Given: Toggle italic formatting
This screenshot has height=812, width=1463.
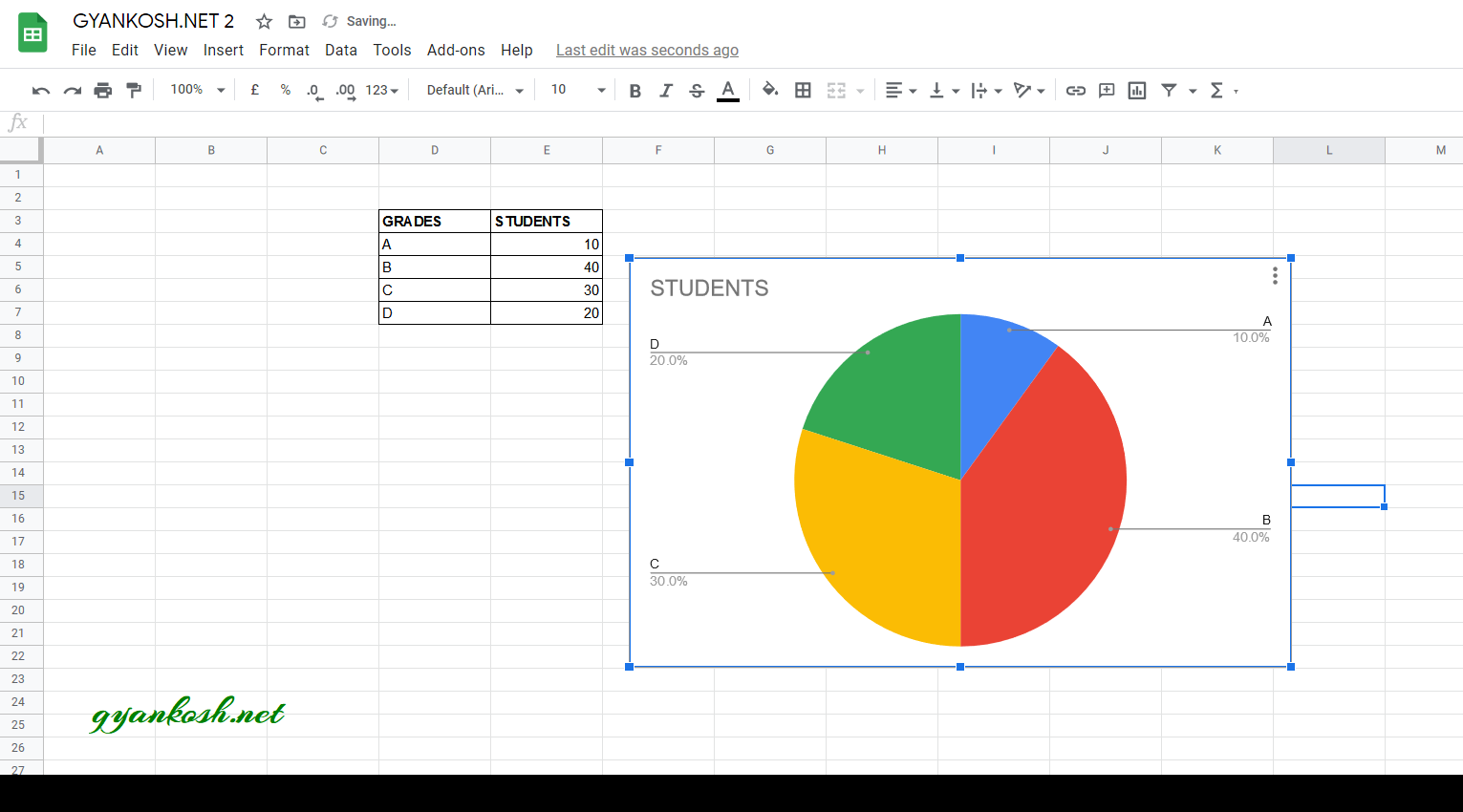Looking at the screenshot, I should click(x=666, y=91).
